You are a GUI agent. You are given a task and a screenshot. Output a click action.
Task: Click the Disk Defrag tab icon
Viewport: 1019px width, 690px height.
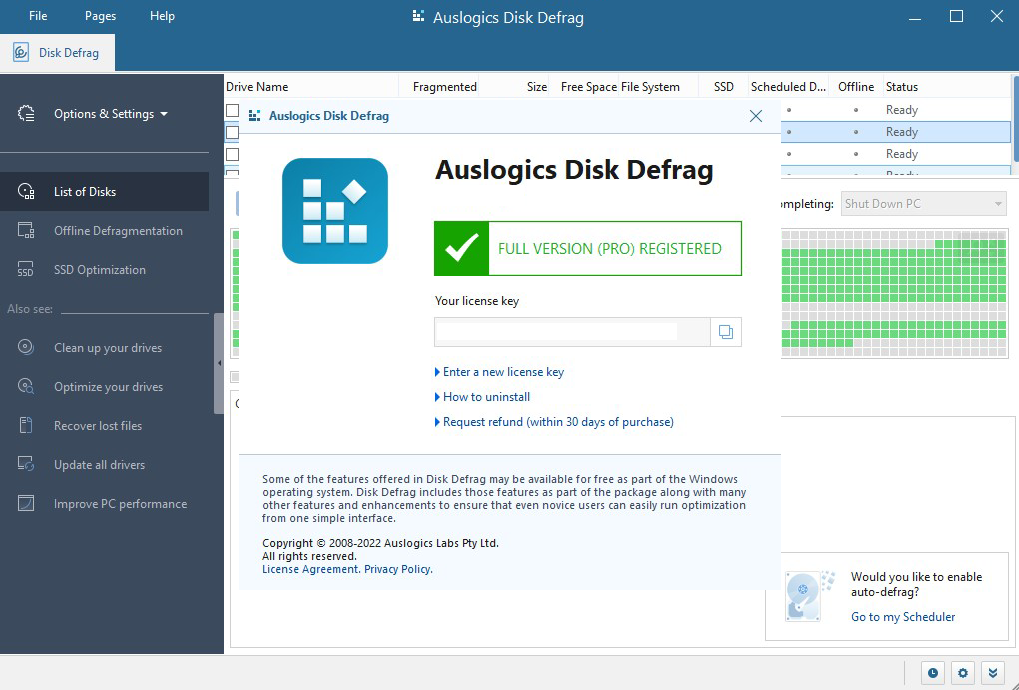point(21,53)
